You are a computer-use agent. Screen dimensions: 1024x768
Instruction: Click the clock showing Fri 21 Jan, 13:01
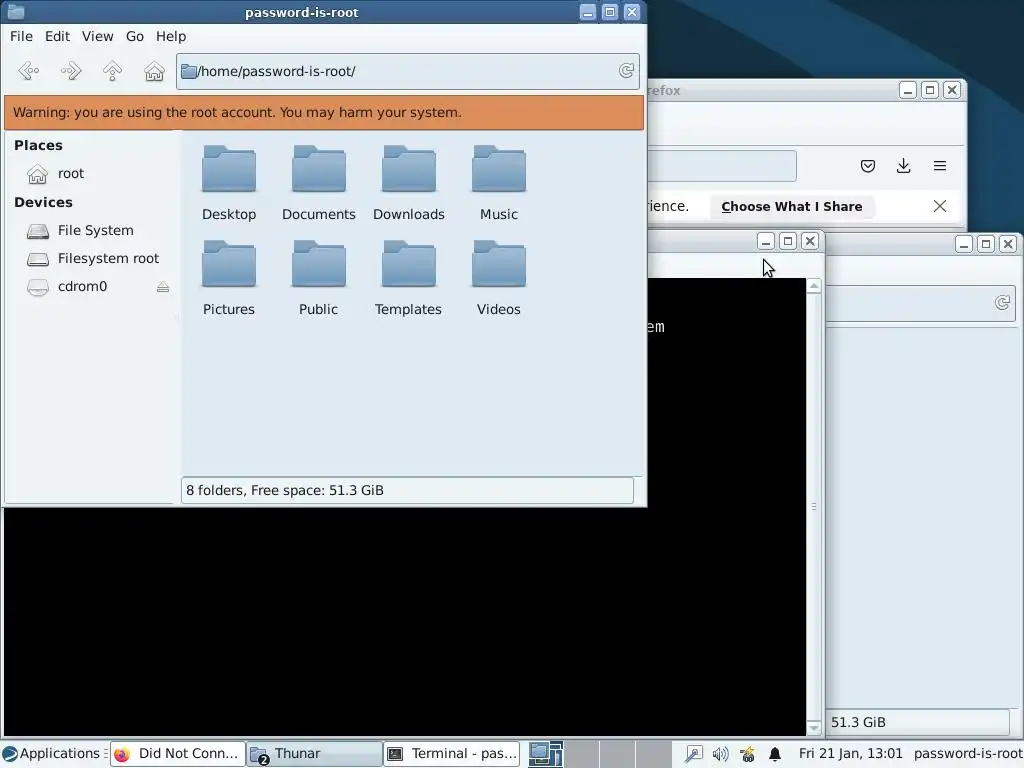(x=850, y=754)
